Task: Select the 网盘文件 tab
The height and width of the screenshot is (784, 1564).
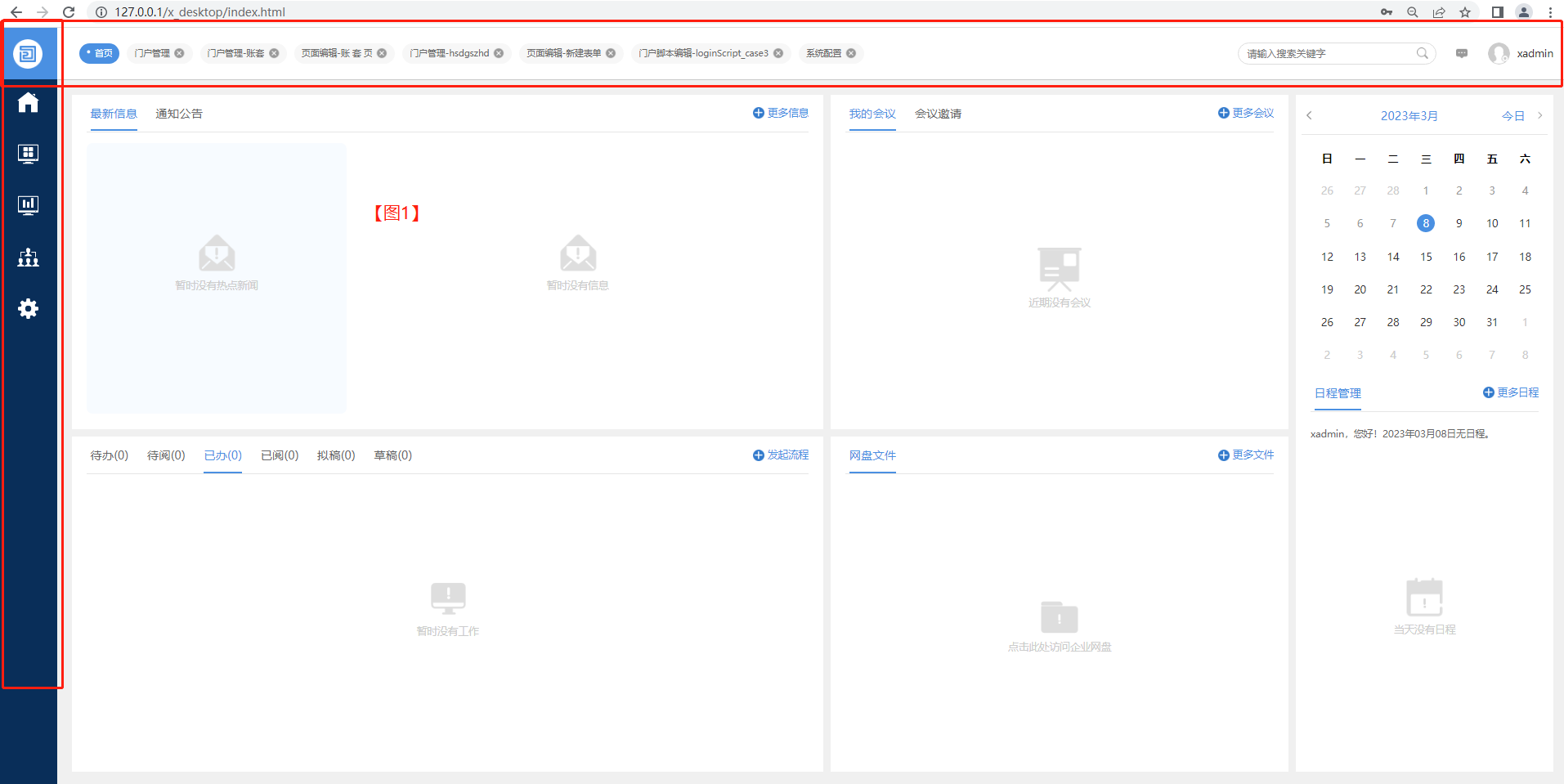Action: pyautogui.click(x=872, y=455)
